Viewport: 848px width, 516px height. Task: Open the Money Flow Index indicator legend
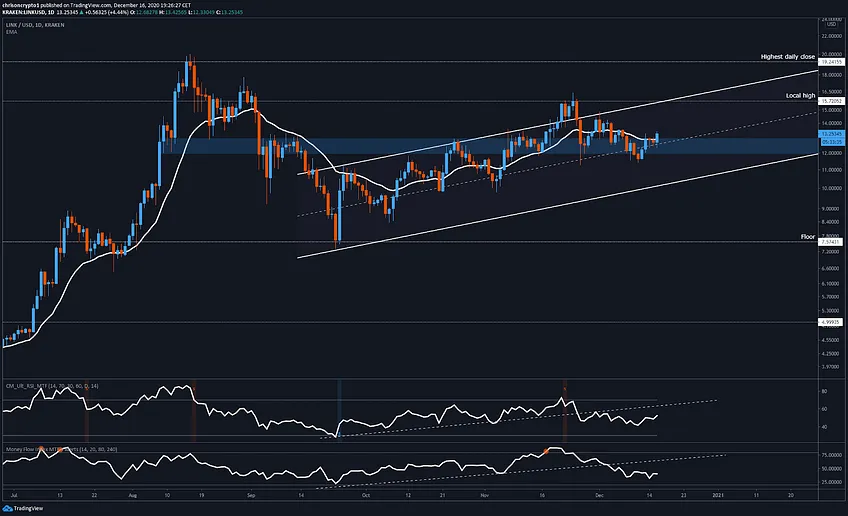pyautogui.click(x=61, y=449)
